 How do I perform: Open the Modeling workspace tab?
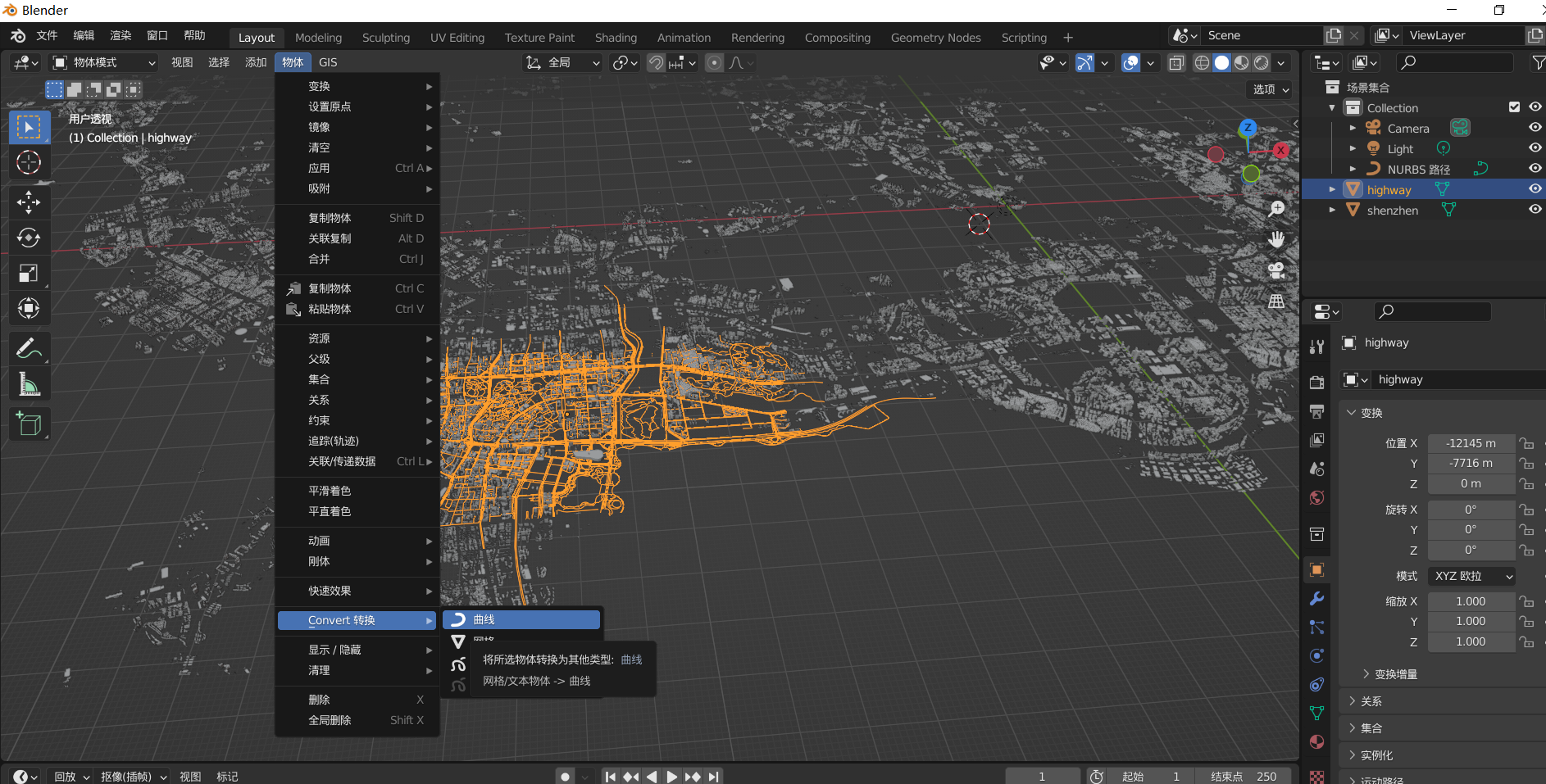[318, 38]
